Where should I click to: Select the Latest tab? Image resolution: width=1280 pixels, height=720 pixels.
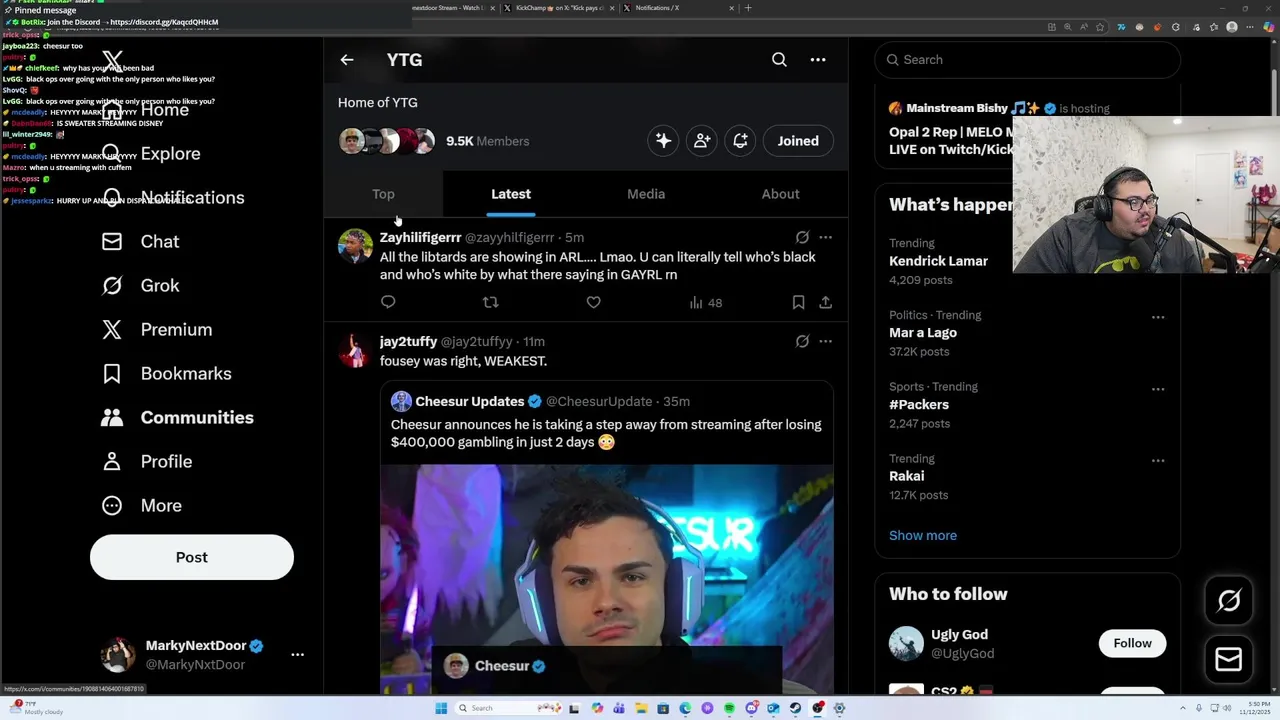[x=511, y=194]
